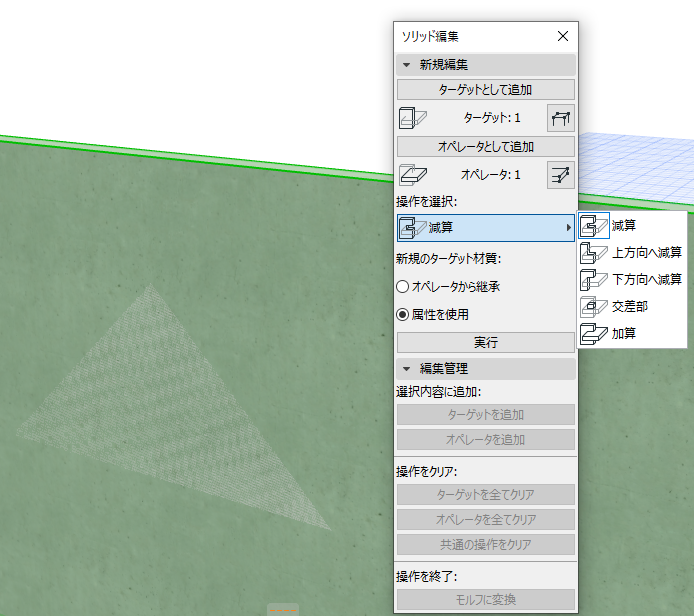Click the オペレータを追加 button

(486, 440)
